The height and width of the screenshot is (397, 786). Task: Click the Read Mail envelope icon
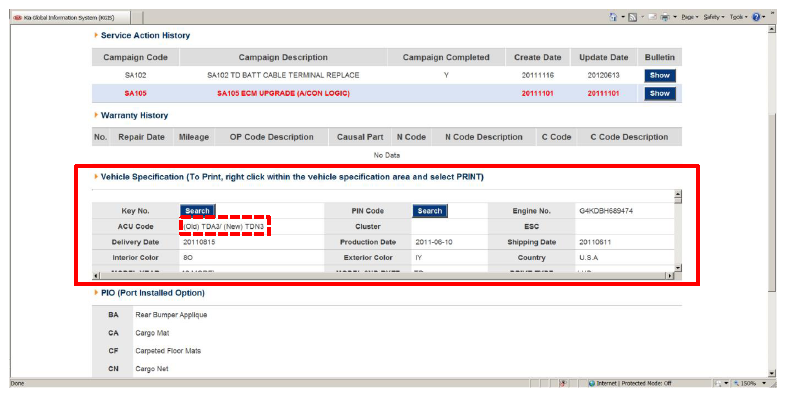(x=653, y=17)
